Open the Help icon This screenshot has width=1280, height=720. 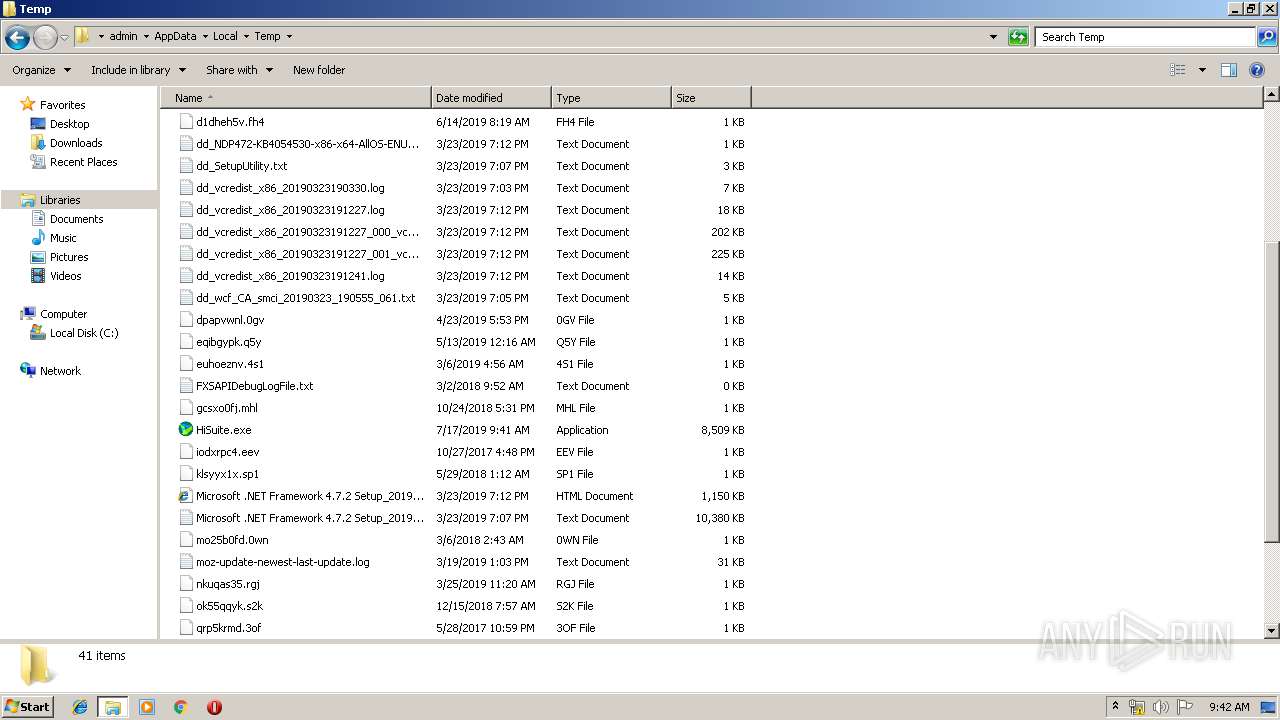[x=1258, y=70]
